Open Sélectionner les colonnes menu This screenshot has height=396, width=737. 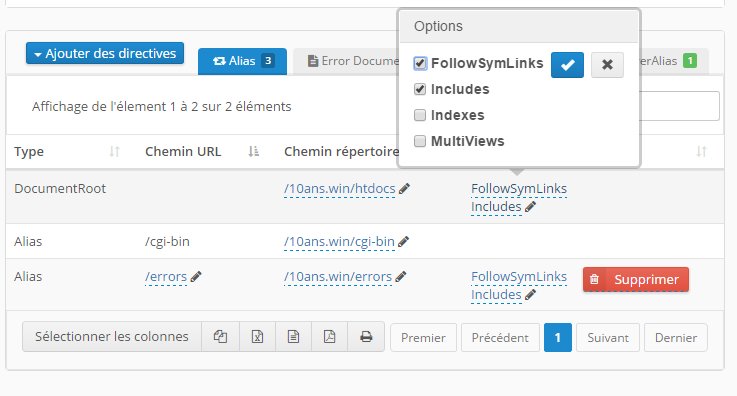(112, 337)
